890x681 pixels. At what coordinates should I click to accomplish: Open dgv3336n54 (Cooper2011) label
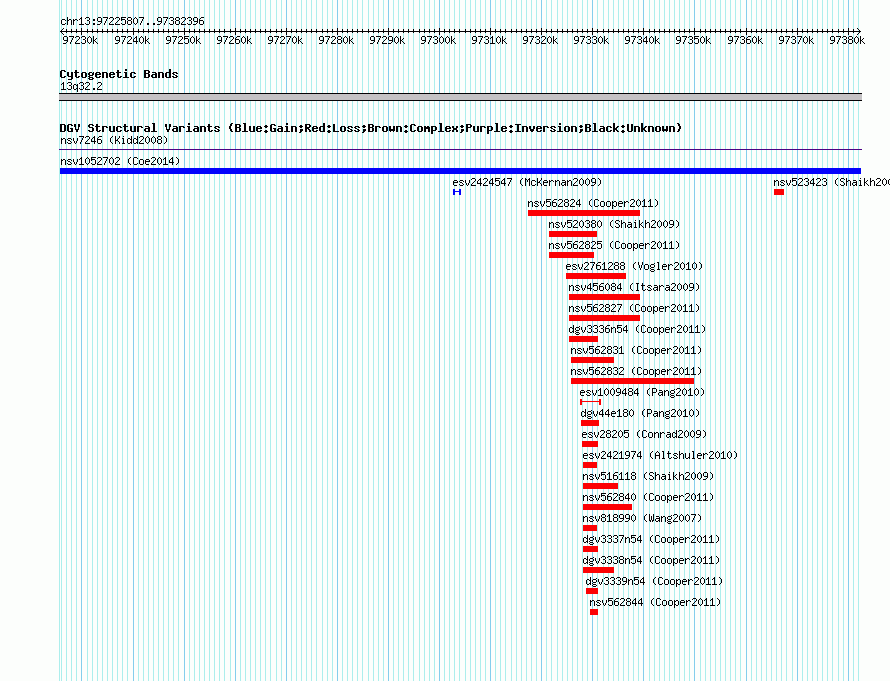tap(637, 329)
